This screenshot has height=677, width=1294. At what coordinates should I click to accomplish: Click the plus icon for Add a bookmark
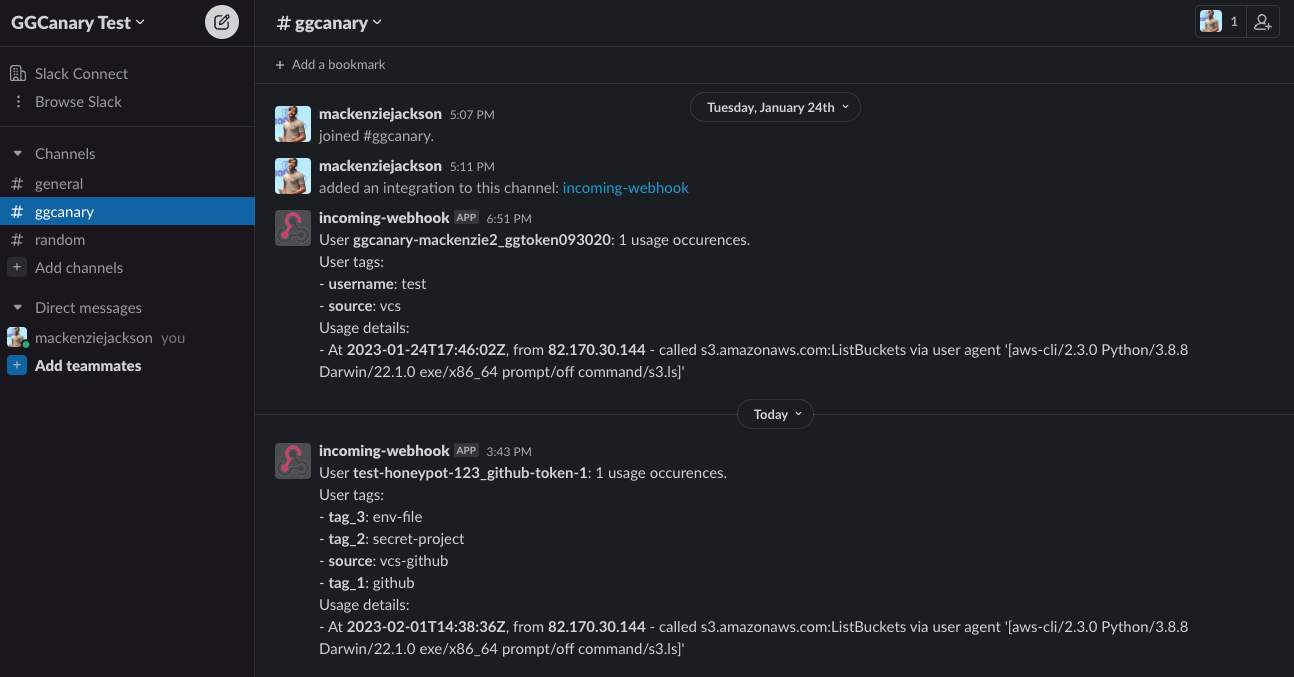(280, 64)
